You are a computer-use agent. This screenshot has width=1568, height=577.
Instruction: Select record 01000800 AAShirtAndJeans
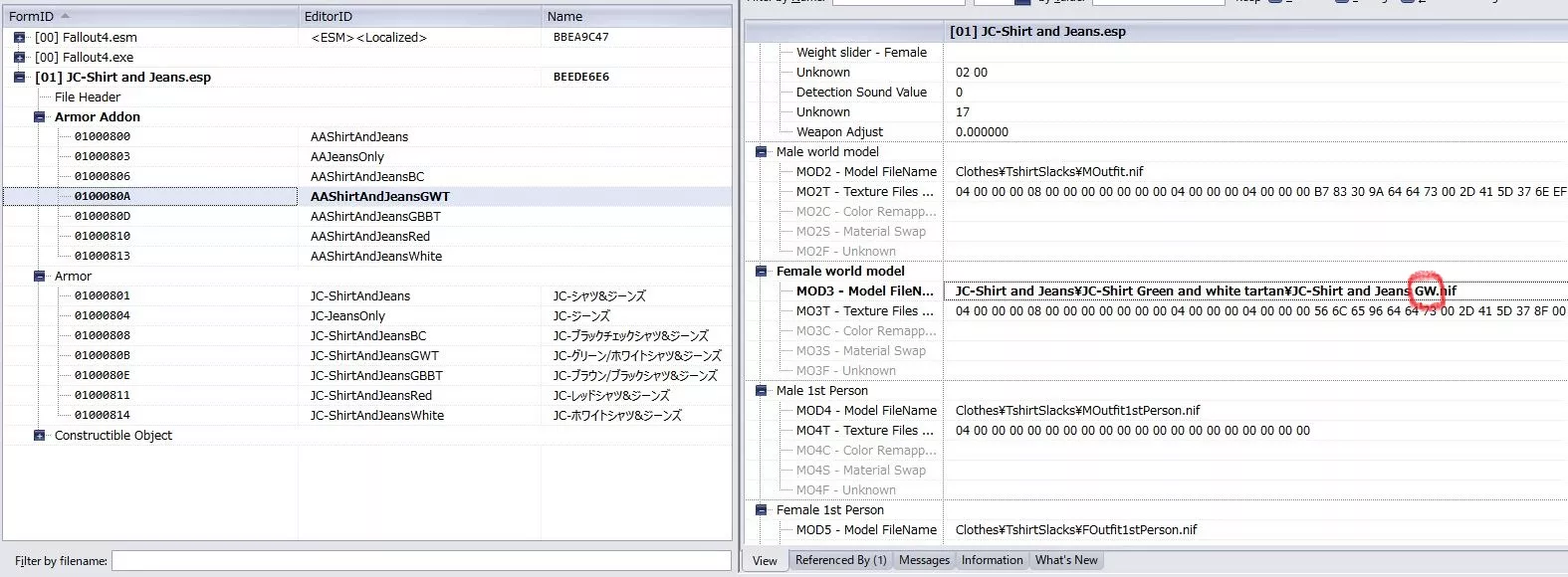[367, 136]
